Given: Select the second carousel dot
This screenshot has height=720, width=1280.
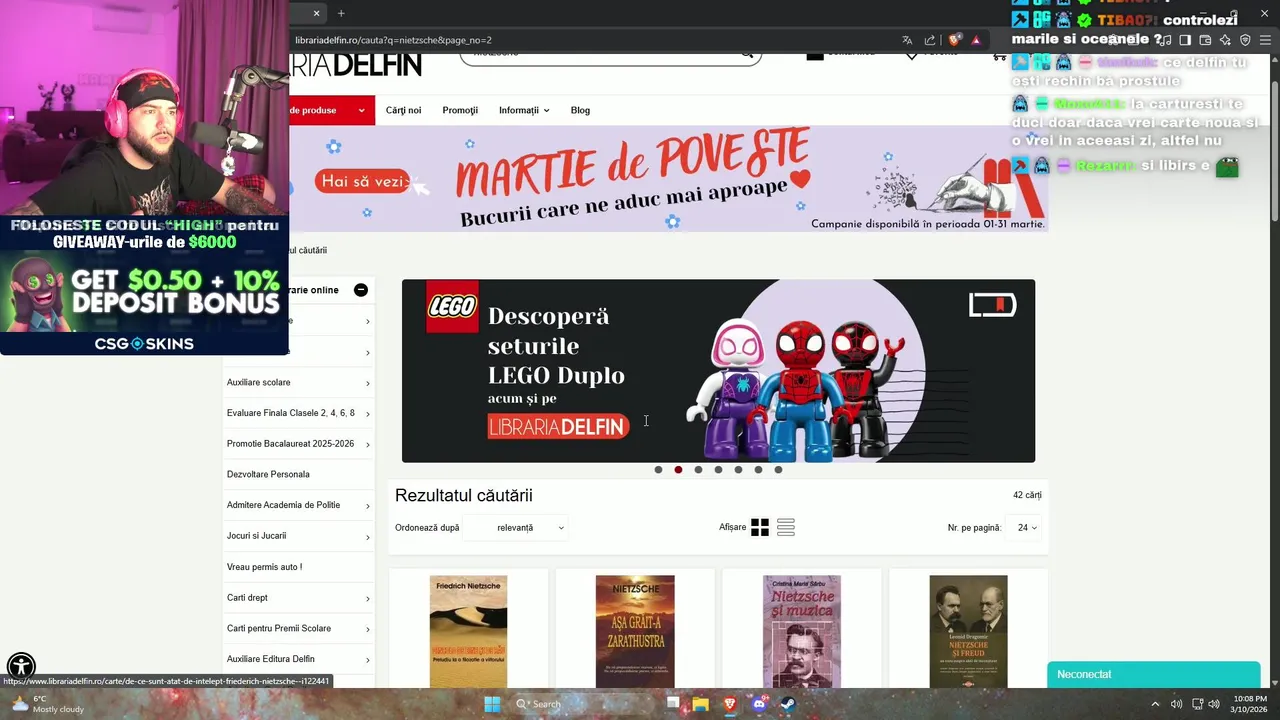Looking at the screenshot, I should click(x=678, y=470).
